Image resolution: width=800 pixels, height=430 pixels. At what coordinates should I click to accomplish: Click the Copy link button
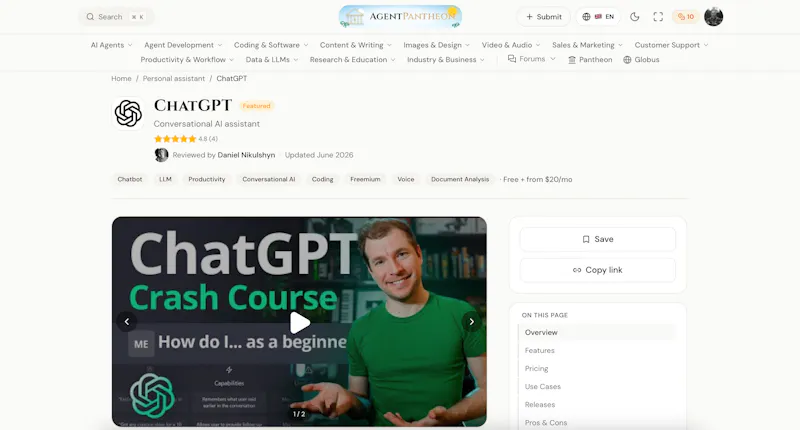[x=597, y=270]
